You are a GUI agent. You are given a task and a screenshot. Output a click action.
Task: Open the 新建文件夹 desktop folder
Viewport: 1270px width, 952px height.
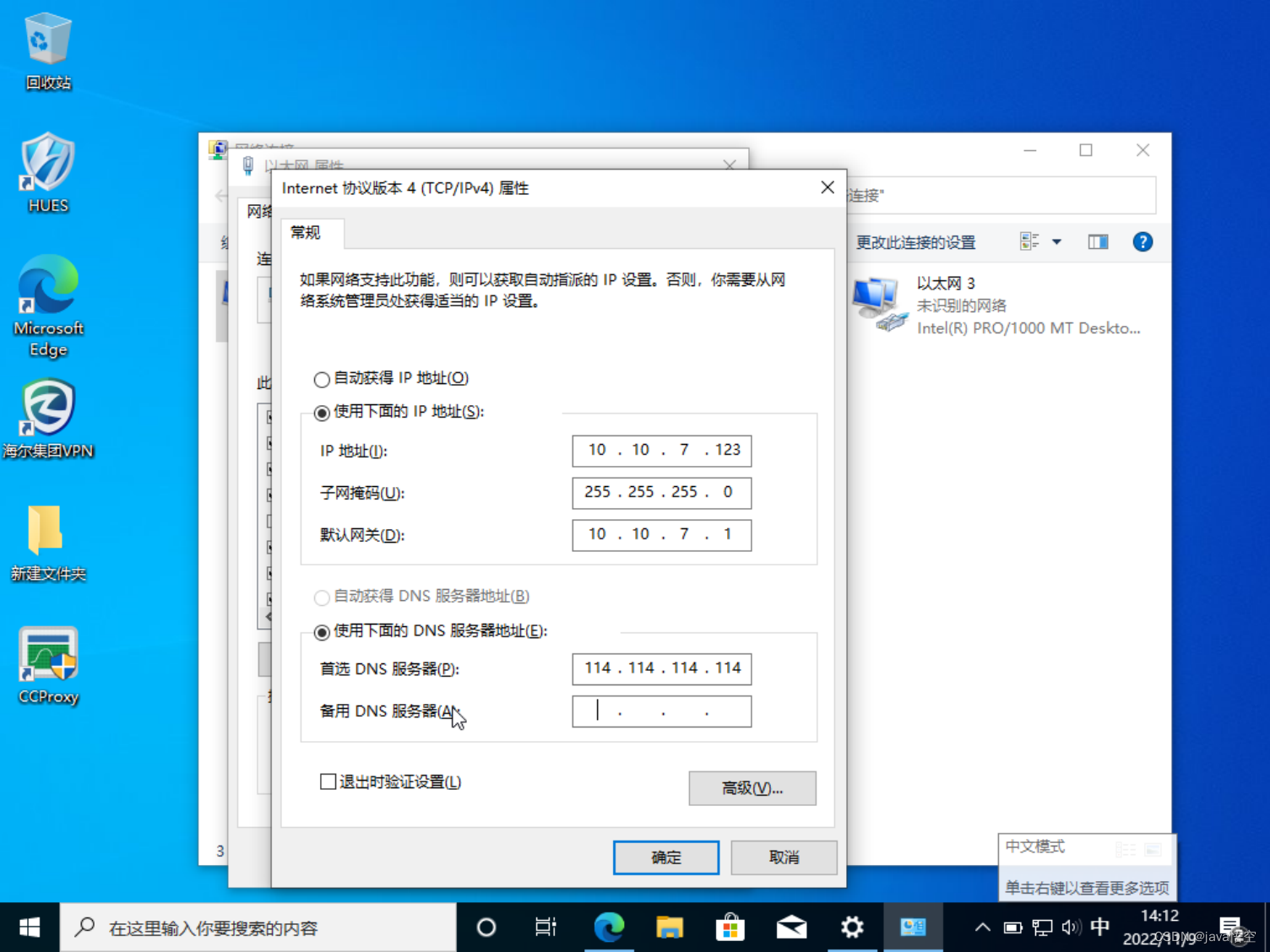[48, 544]
